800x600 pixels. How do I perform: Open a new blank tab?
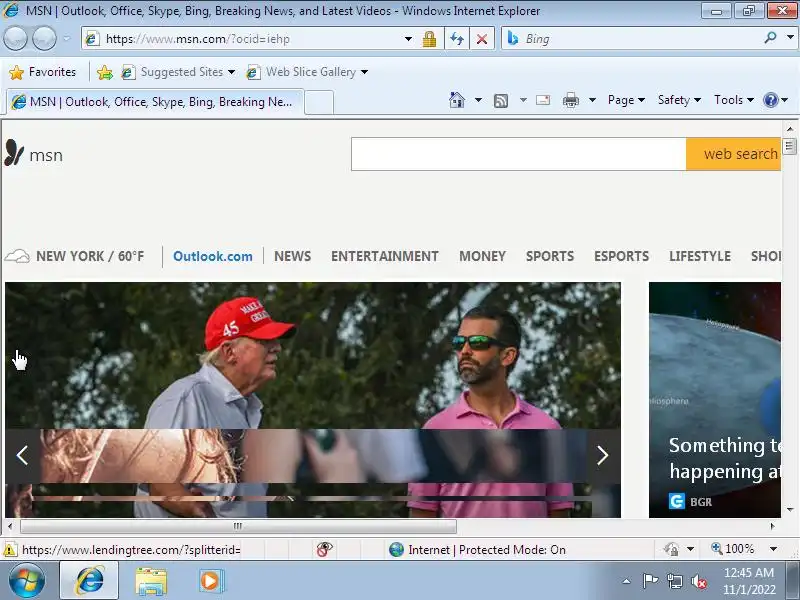click(x=319, y=102)
